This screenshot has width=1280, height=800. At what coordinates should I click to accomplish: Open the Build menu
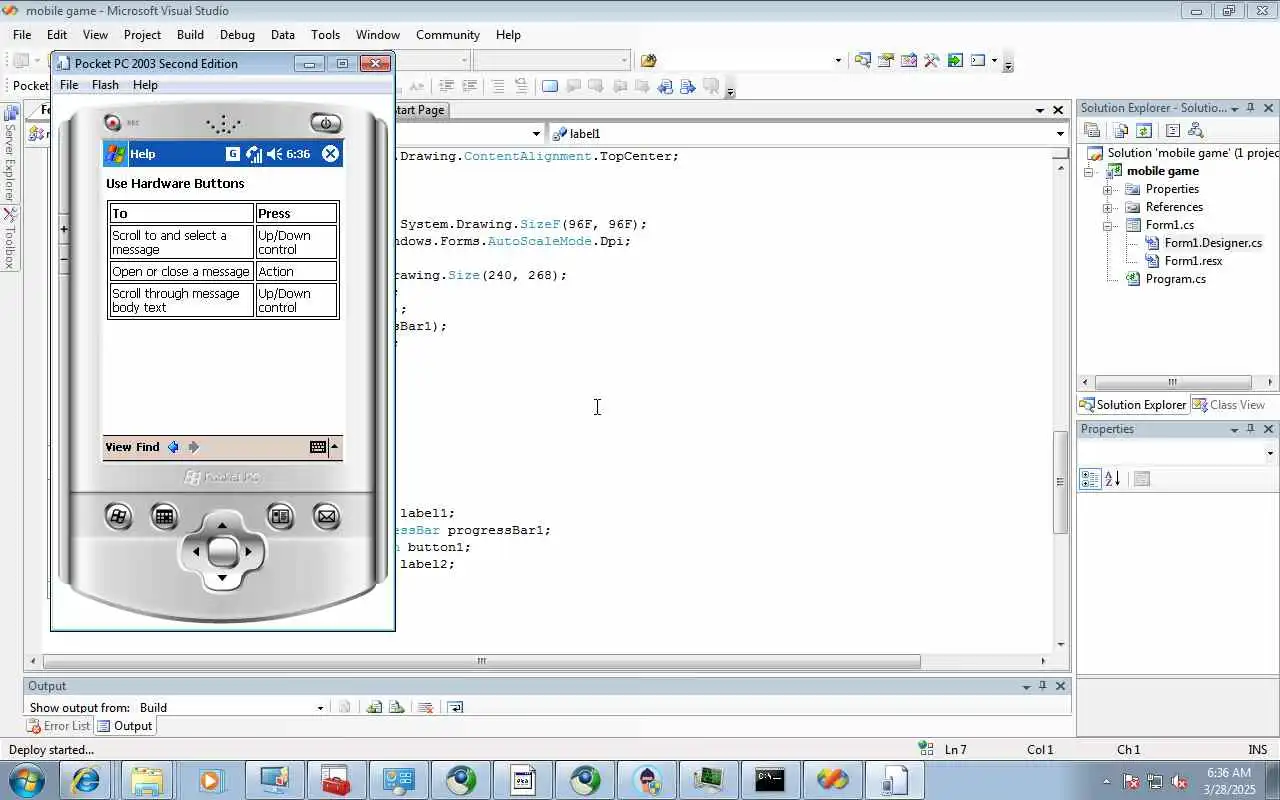pos(190,34)
